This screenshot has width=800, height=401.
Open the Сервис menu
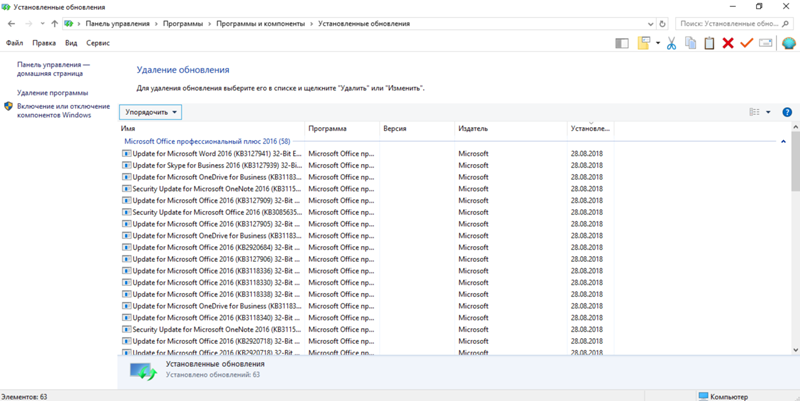98,43
